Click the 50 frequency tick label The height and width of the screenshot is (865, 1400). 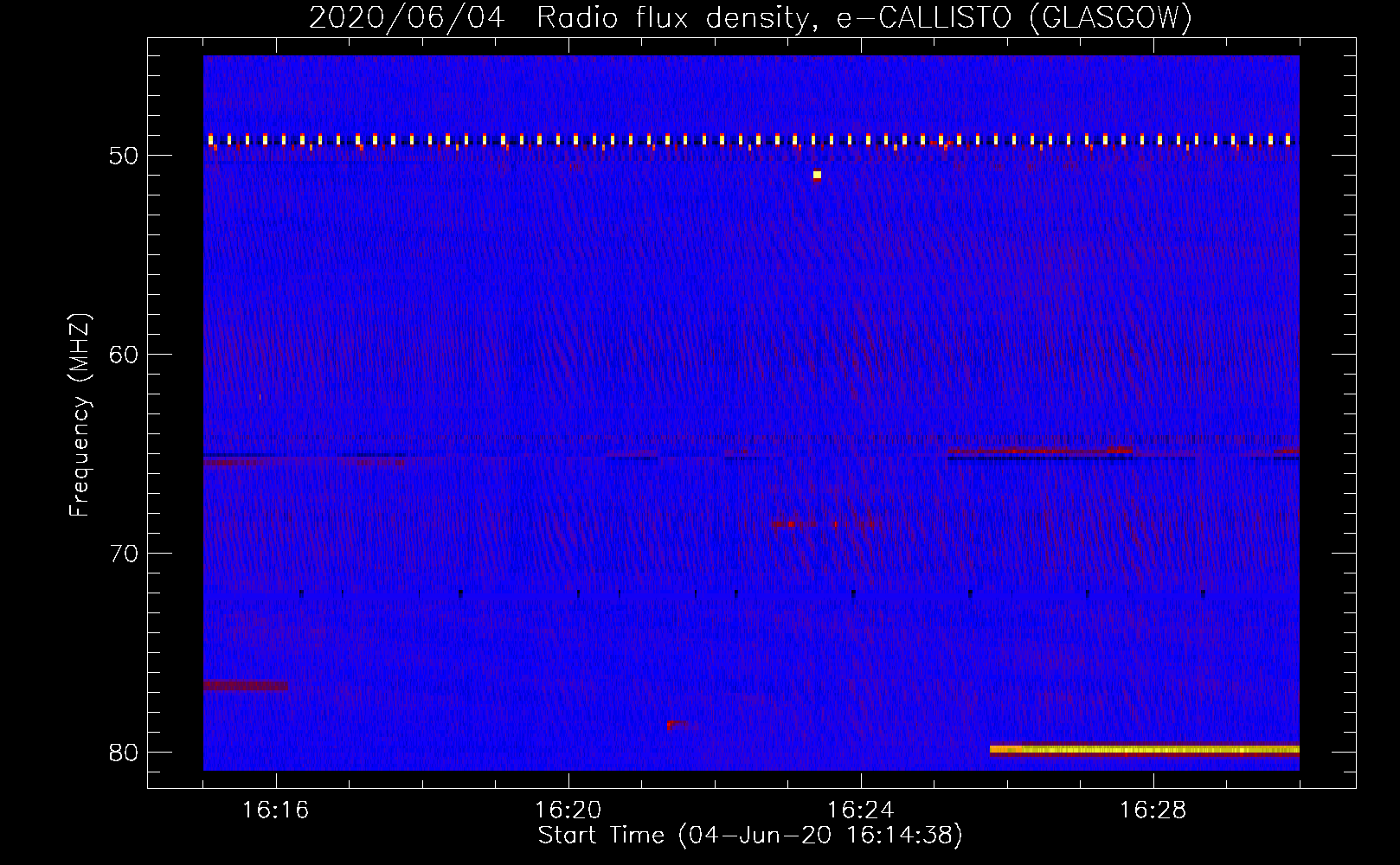(x=124, y=156)
